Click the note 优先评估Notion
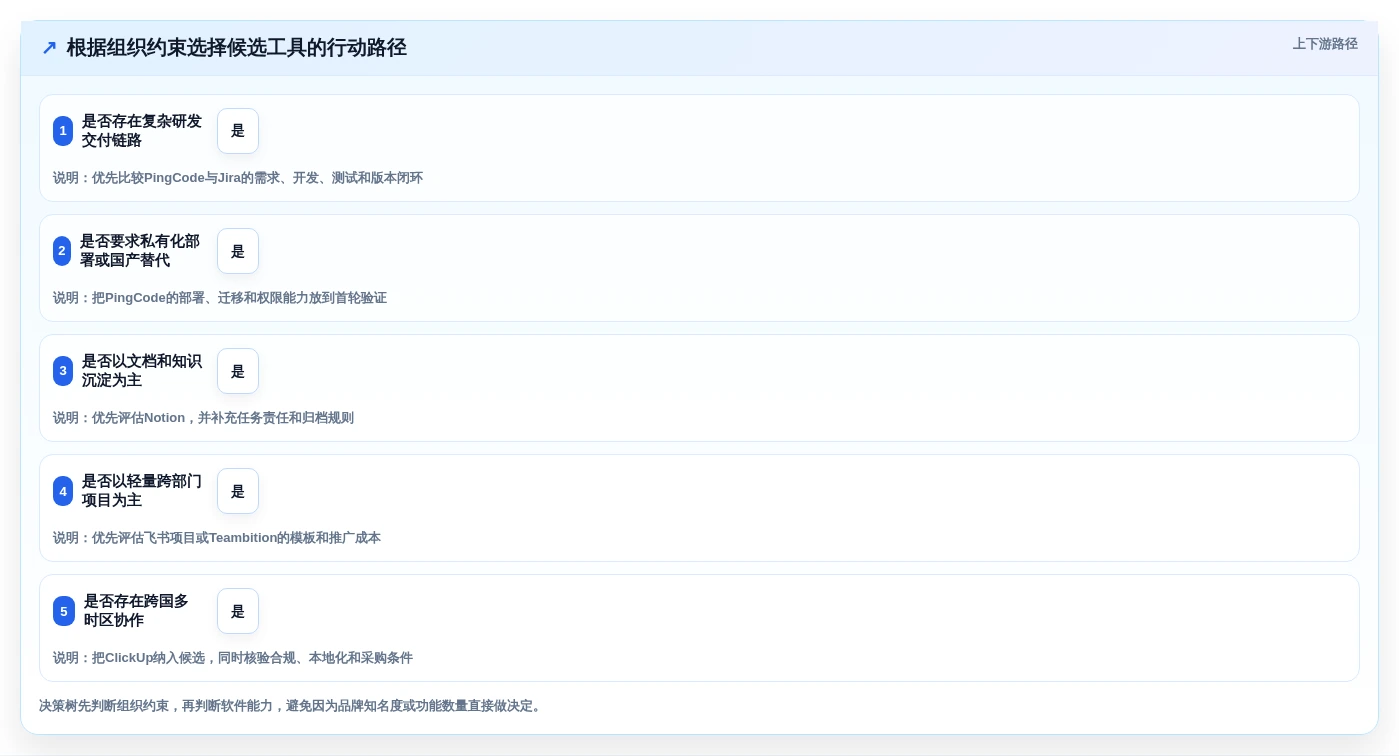Screen dimensions: 1399x756 (x=203, y=418)
